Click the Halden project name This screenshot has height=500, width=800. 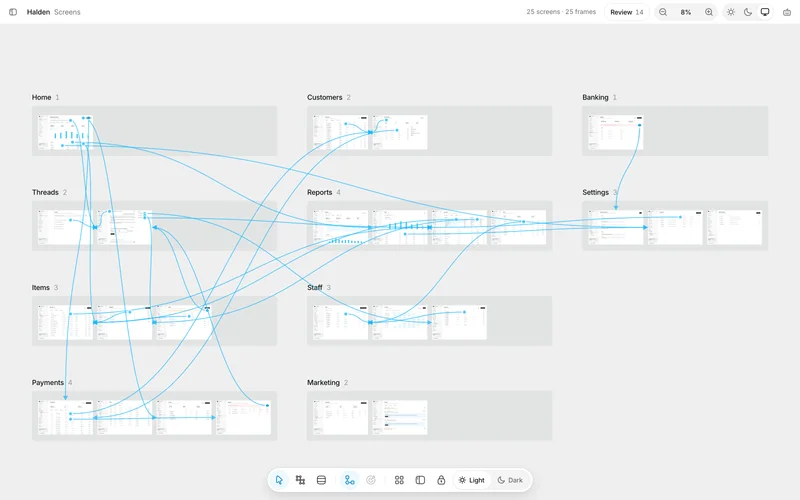click(38, 12)
